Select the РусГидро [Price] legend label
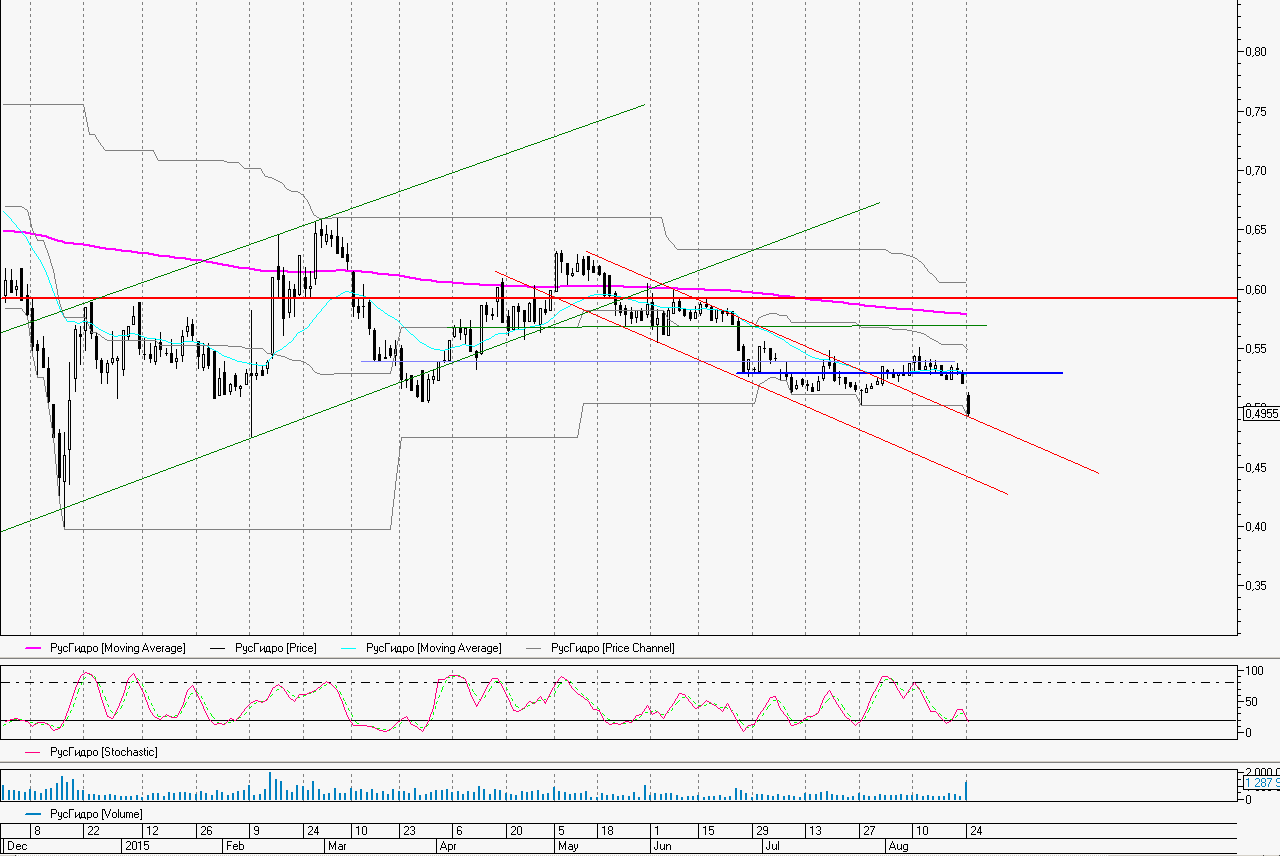 pyautogui.click(x=276, y=648)
